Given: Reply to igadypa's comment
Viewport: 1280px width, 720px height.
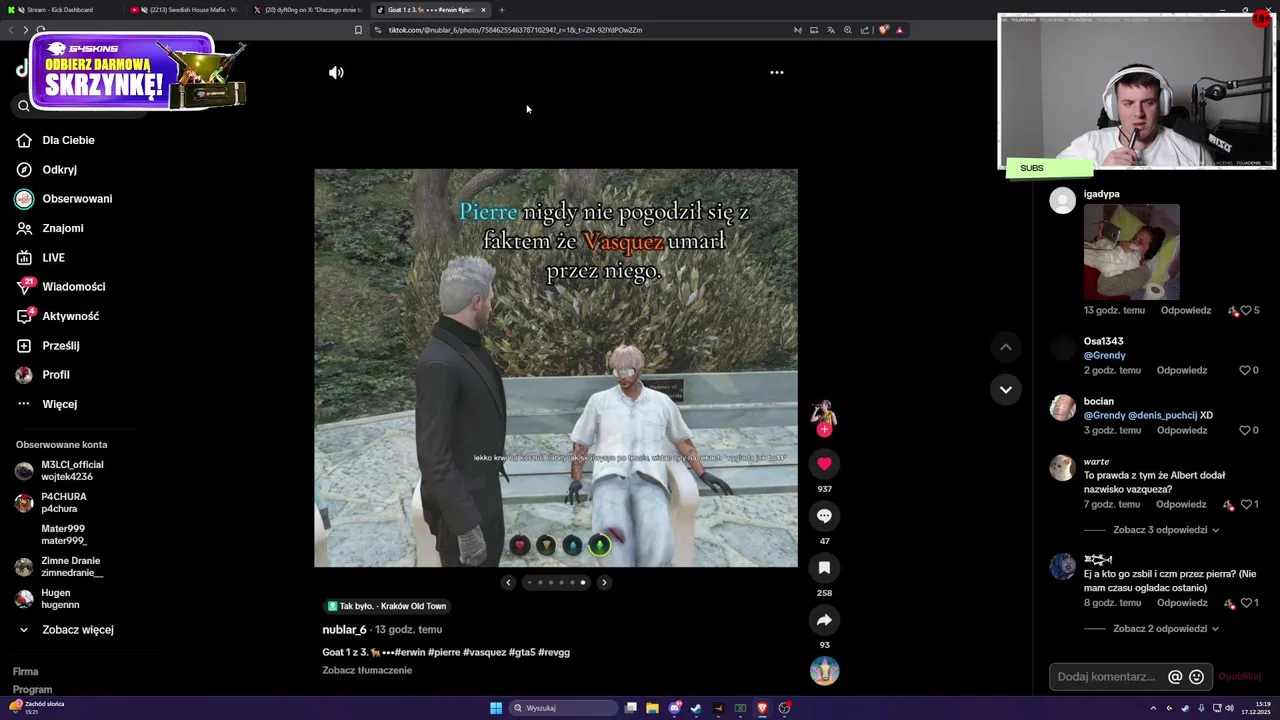Looking at the screenshot, I should pyautogui.click(x=1186, y=310).
